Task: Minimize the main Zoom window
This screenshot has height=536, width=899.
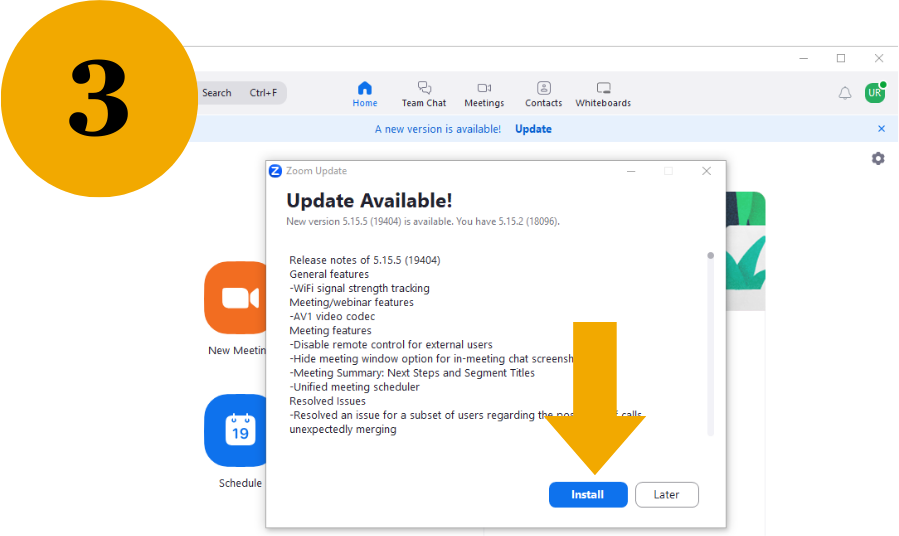Action: 804,58
